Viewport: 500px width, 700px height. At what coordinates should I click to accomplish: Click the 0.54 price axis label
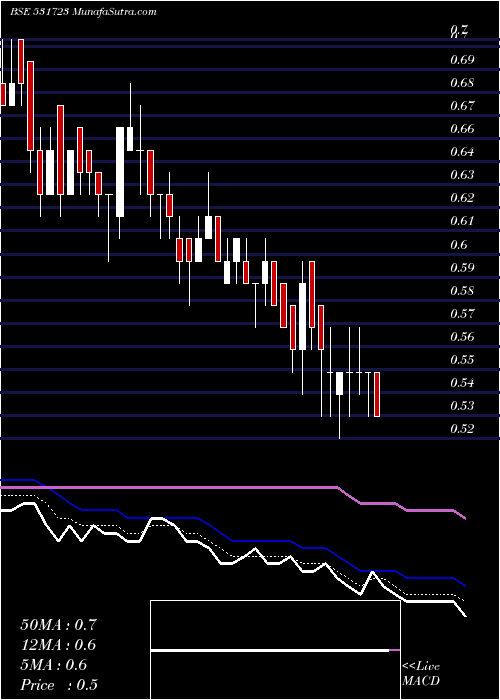coord(462,383)
